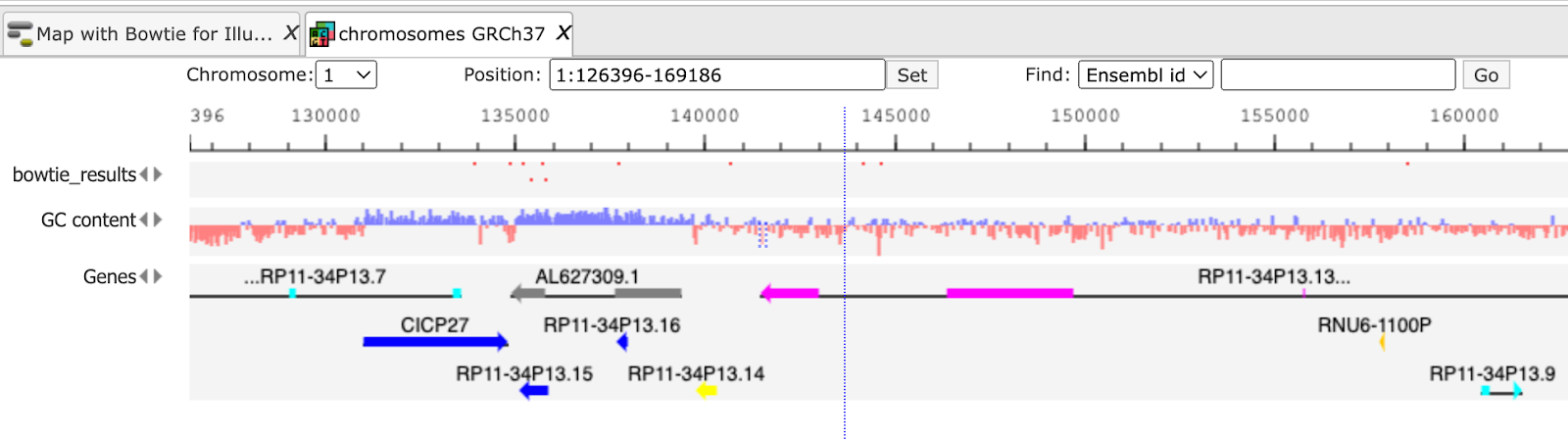Select the chromosomes GRCh37 tab

(441, 33)
